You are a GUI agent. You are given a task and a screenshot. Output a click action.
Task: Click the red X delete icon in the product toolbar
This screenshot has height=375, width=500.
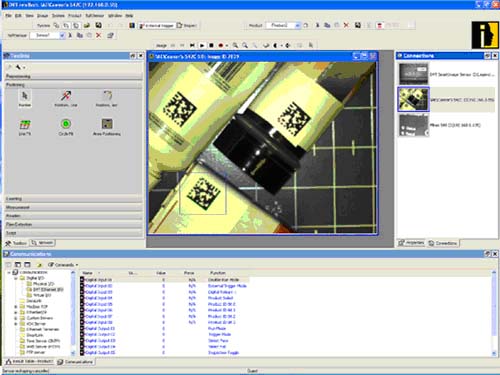pyautogui.click(x=346, y=25)
